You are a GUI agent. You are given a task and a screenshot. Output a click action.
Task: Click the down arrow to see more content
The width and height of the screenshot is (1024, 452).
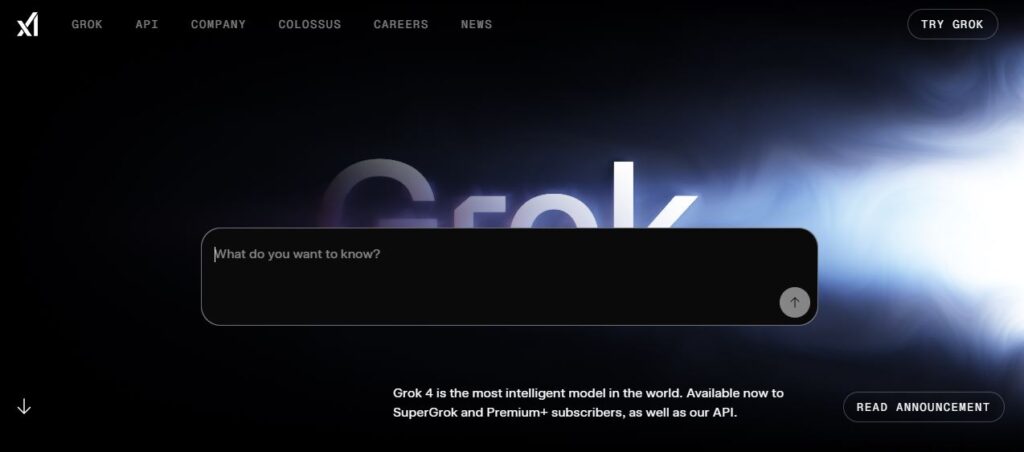pos(24,406)
